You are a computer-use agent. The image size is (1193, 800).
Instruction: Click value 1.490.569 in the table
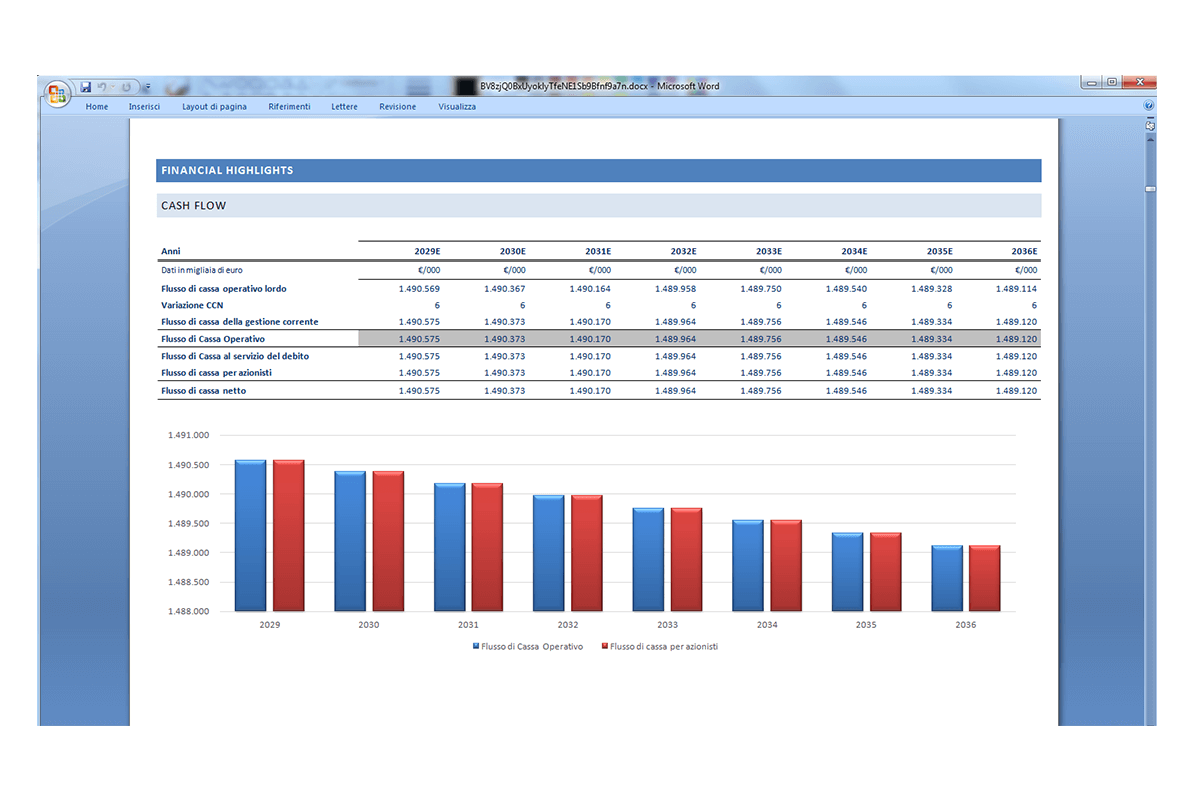419,289
